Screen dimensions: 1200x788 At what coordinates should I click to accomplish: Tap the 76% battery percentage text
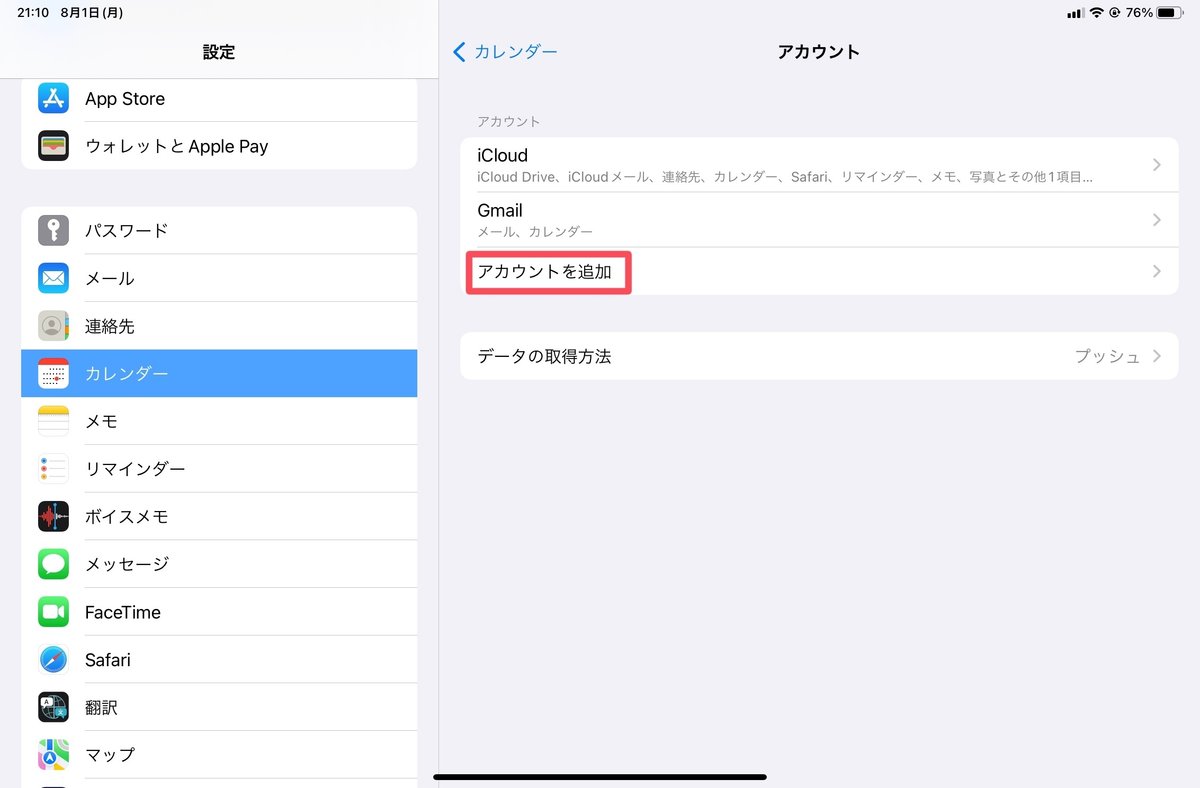click(1139, 13)
